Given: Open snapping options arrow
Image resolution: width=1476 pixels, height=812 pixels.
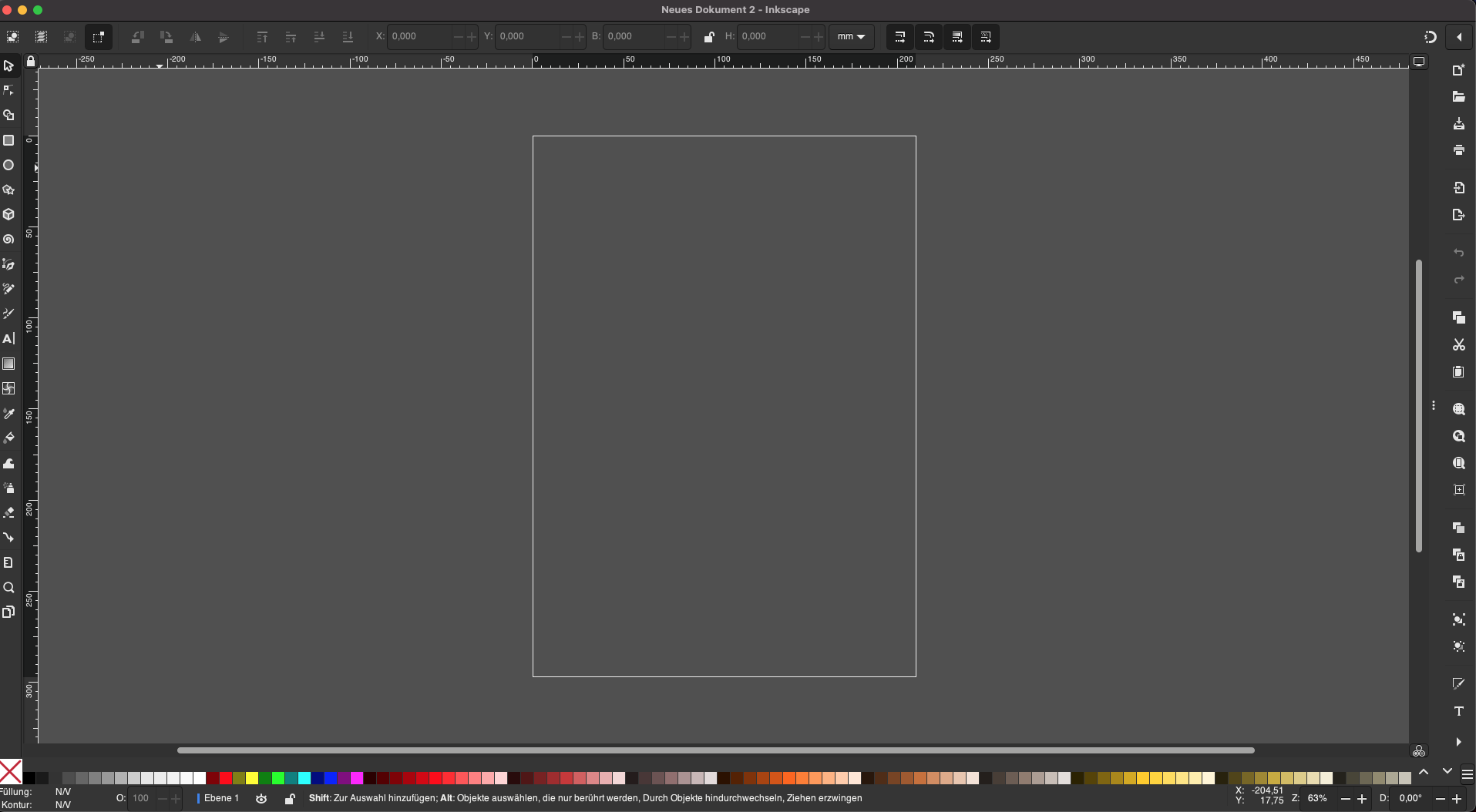Looking at the screenshot, I should click(x=1459, y=37).
